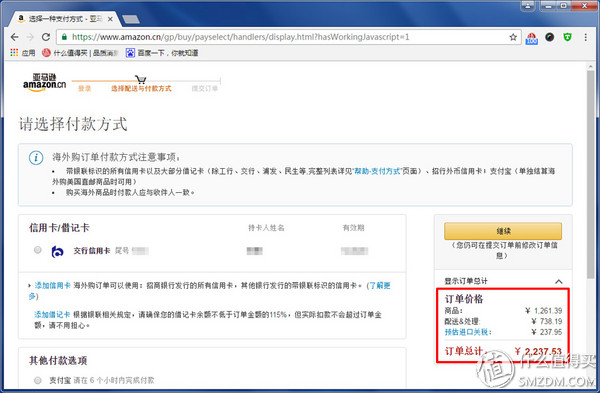The height and width of the screenshot is (393, 600).
Task: Click the 选择配送与付款方式 progress step
Action: coord(141,88)
